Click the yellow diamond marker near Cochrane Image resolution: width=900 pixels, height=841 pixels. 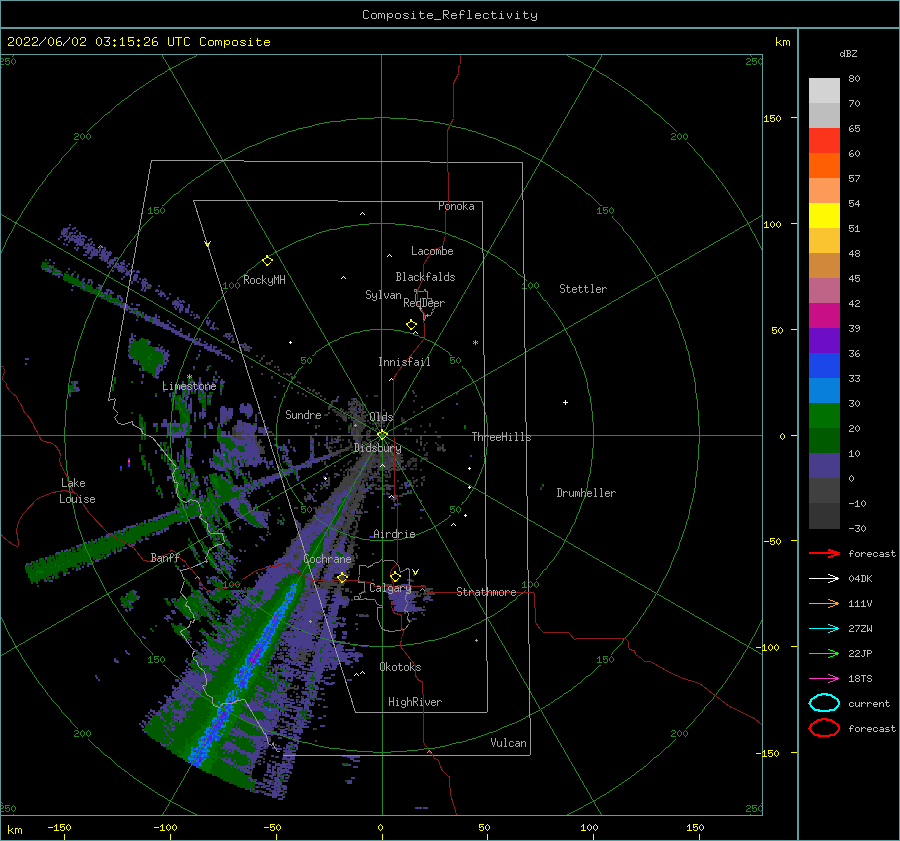coord(342,578)
